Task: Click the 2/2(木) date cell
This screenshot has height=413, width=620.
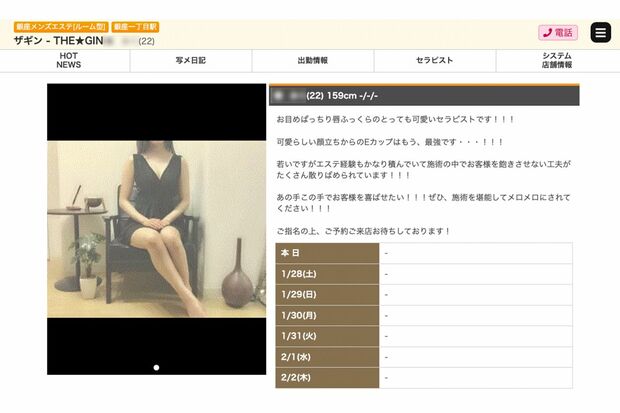Action: click(x=327, y=378)
